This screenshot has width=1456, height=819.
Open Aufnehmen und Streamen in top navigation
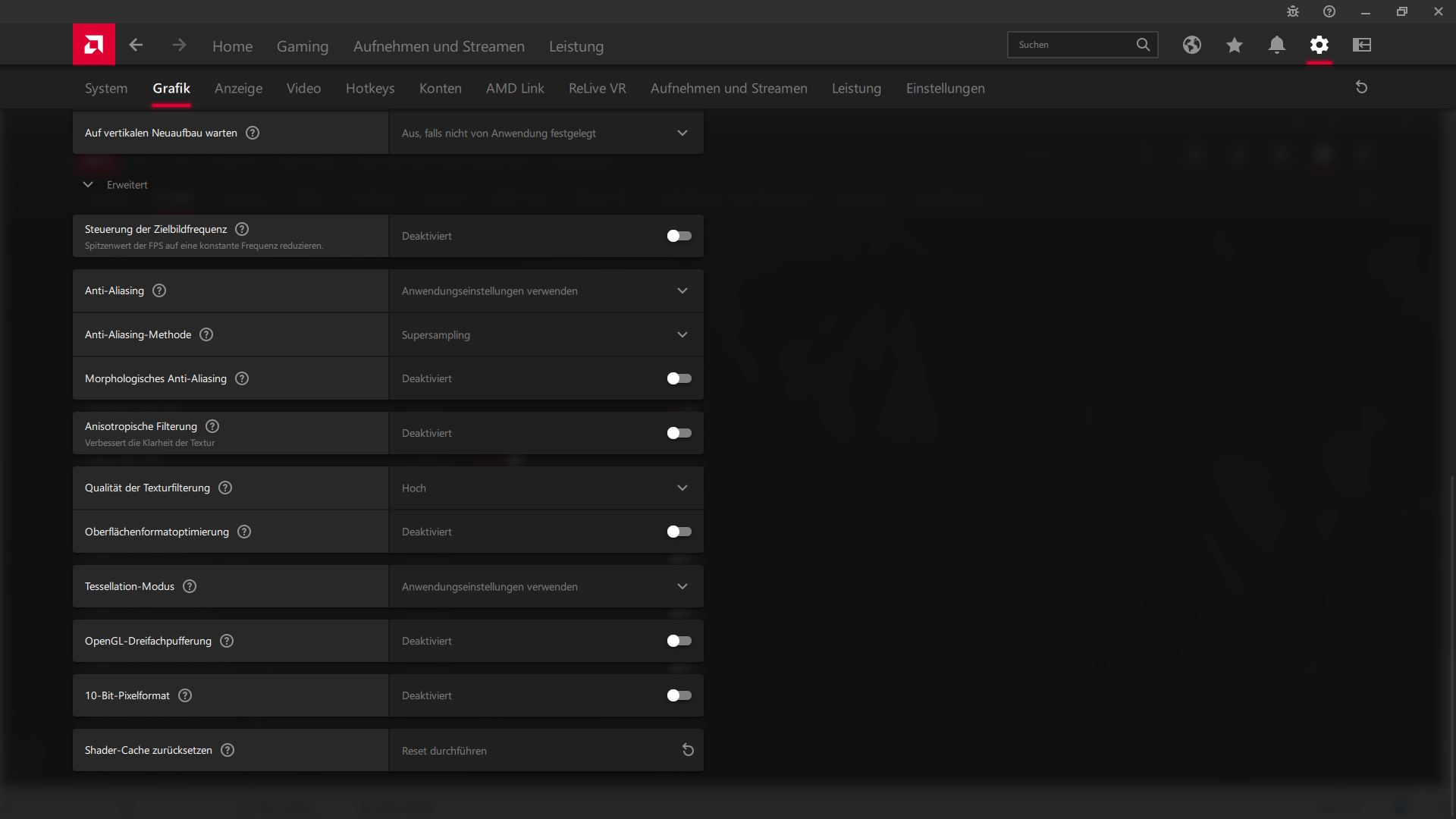(439, 46)
